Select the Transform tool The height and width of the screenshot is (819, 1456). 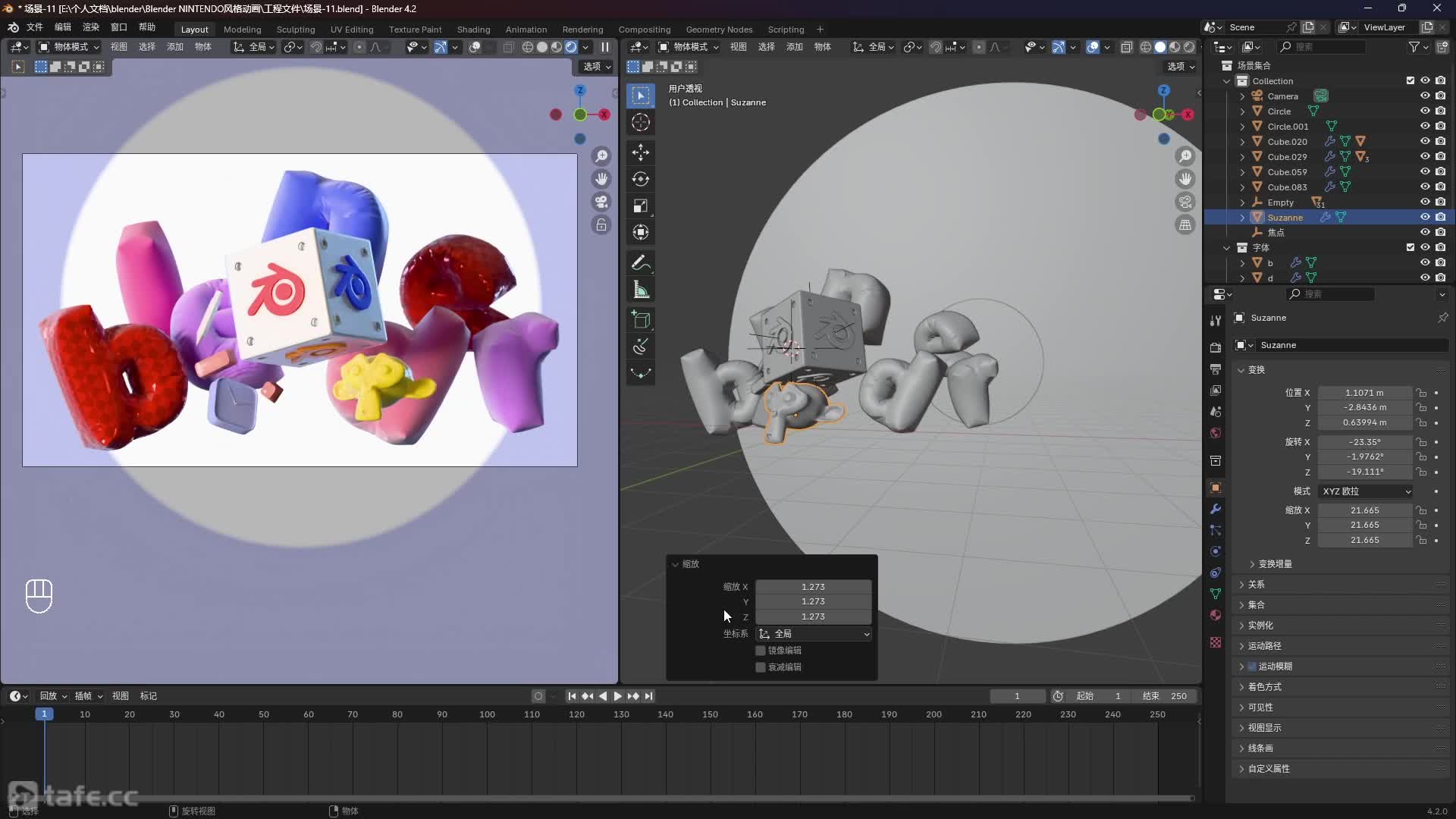tap(641, 232)
